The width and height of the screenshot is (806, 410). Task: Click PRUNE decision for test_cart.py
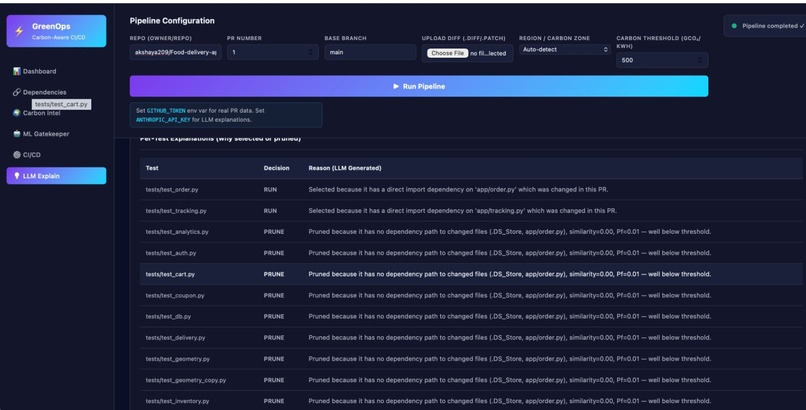pos(274,274)
